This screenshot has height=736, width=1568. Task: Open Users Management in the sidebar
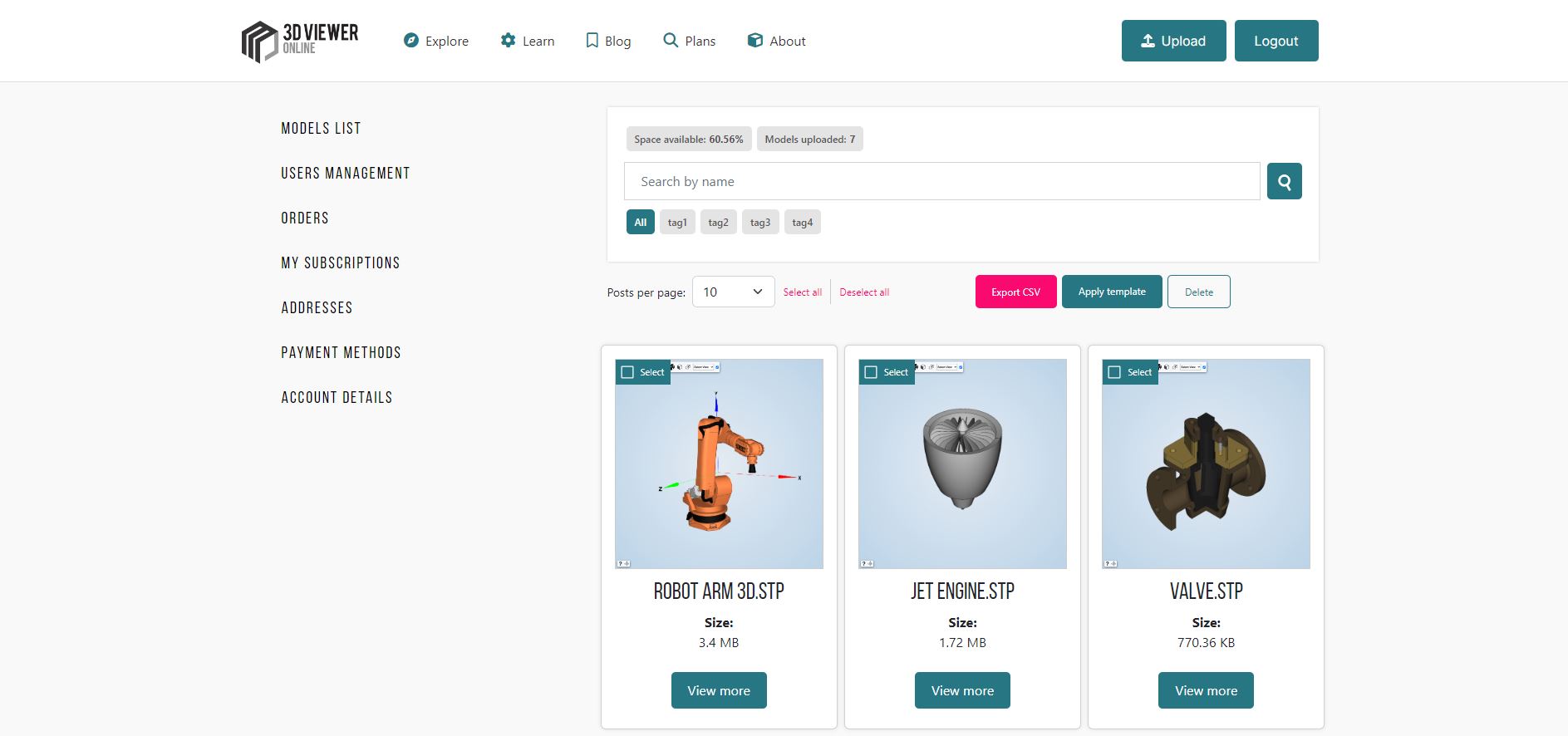tap(345, 174)
